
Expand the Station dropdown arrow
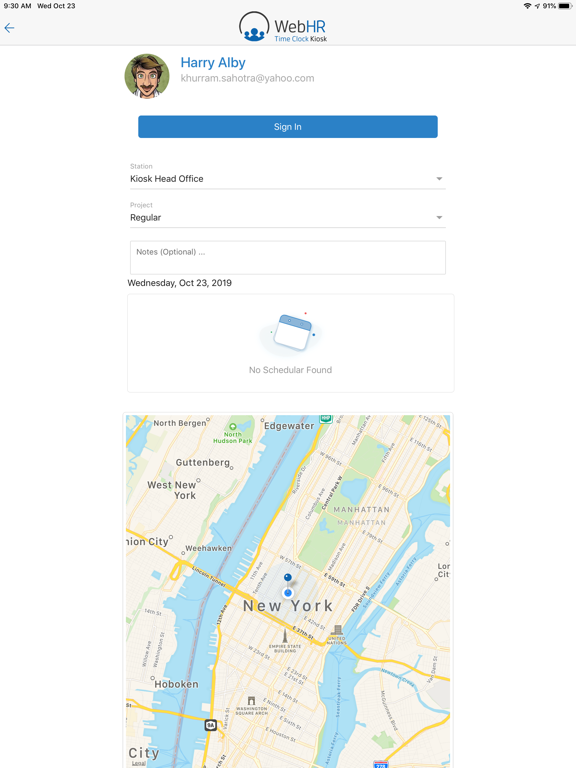[439, 179]
